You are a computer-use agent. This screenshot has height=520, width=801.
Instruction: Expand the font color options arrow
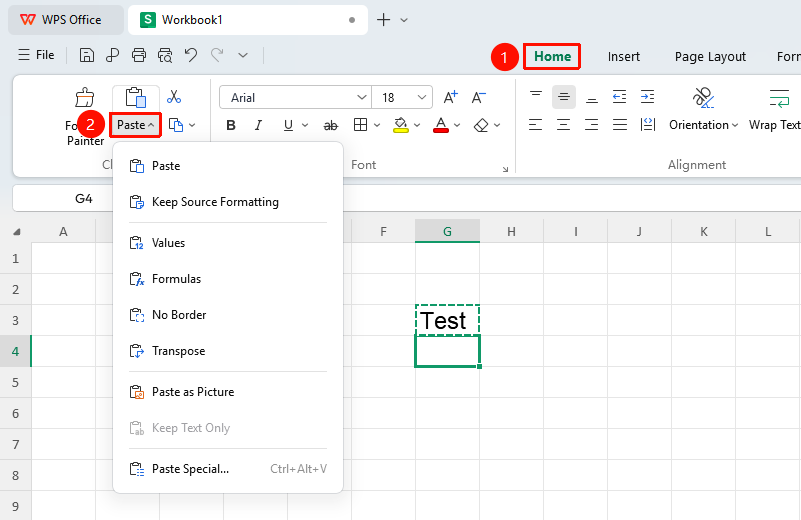coord(457,125)
